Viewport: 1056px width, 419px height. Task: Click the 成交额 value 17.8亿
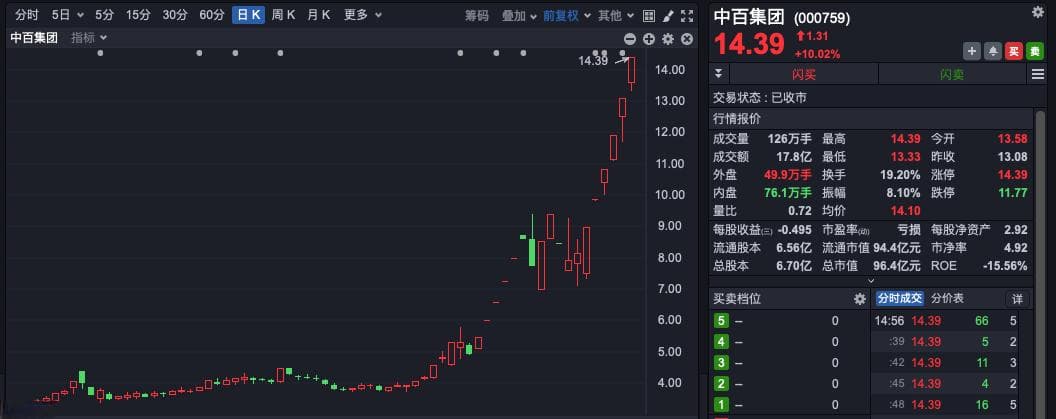[x=795, y=157]
